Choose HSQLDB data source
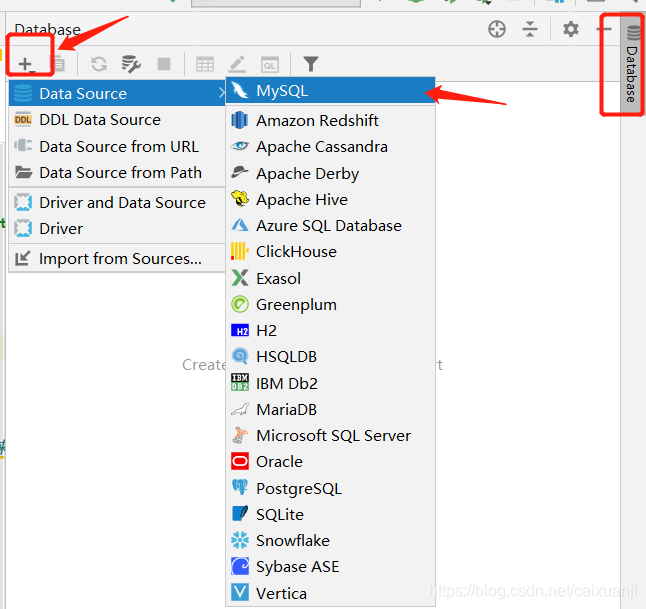This screenshot has width=646, height=609. pos(330,356)
